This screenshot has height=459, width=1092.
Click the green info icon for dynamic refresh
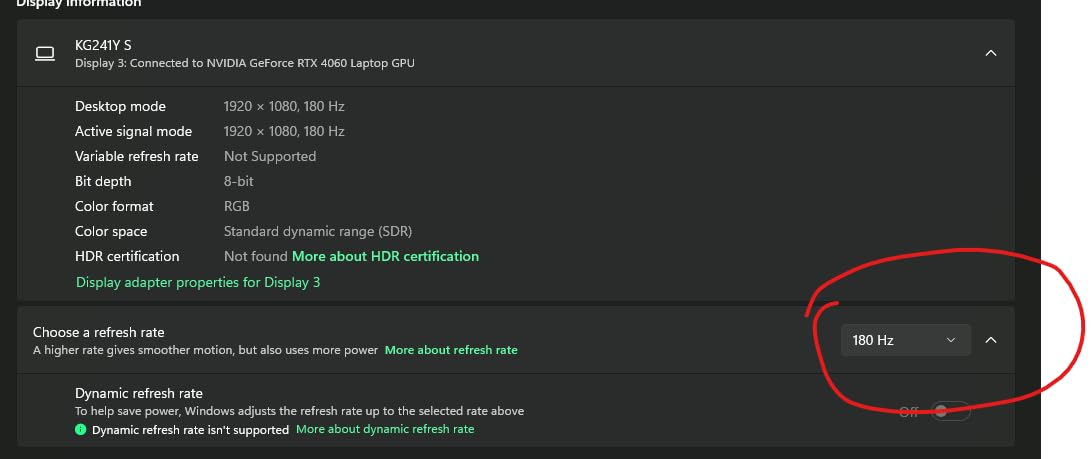pyautogui.click(x=80, y=429)
